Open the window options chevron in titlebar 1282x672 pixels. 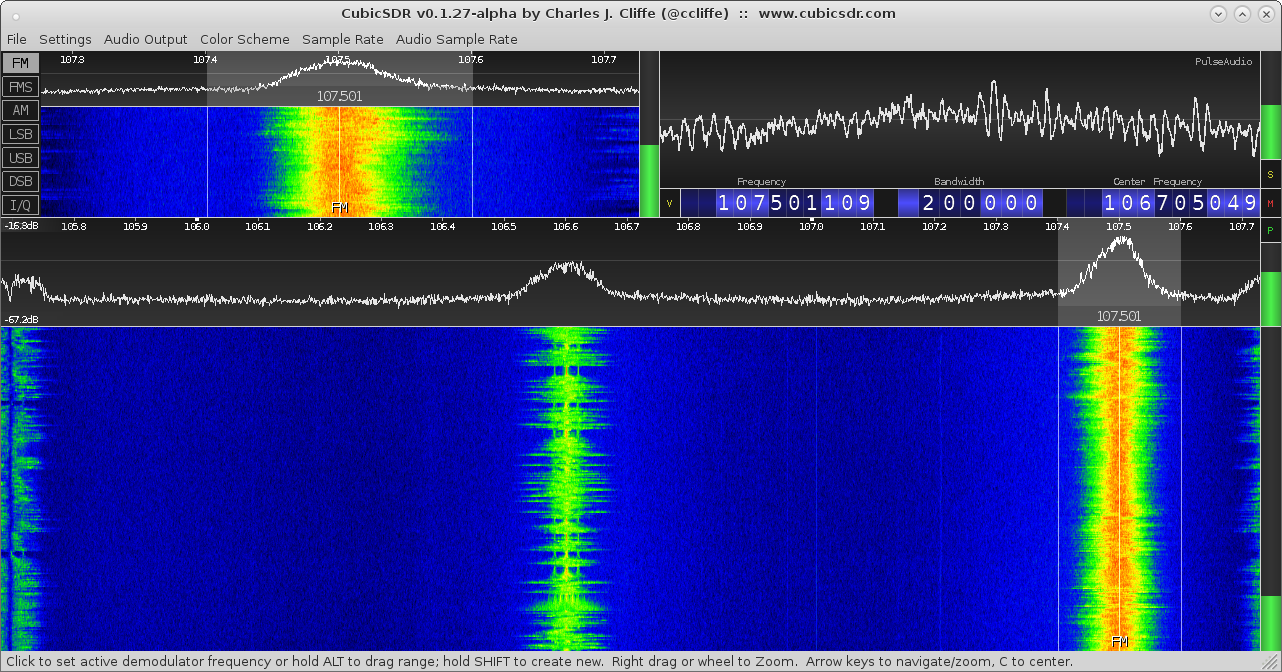[1218, 13]
